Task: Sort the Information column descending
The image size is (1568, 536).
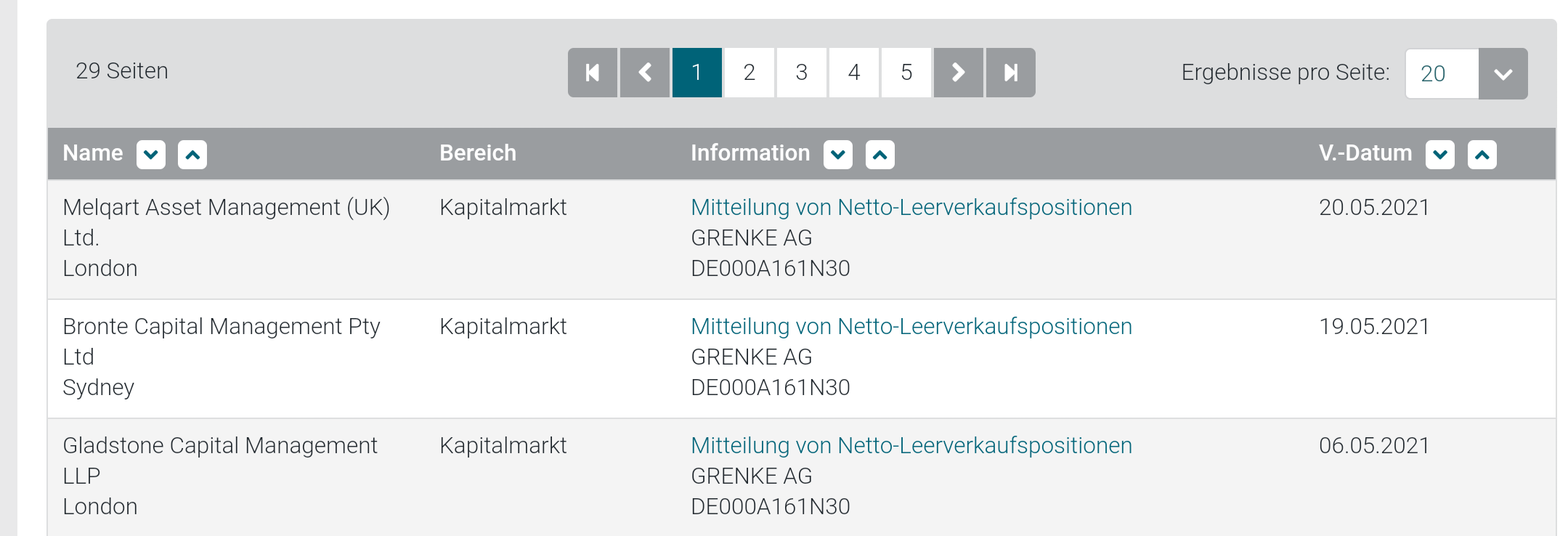Action: click(837, 153)
